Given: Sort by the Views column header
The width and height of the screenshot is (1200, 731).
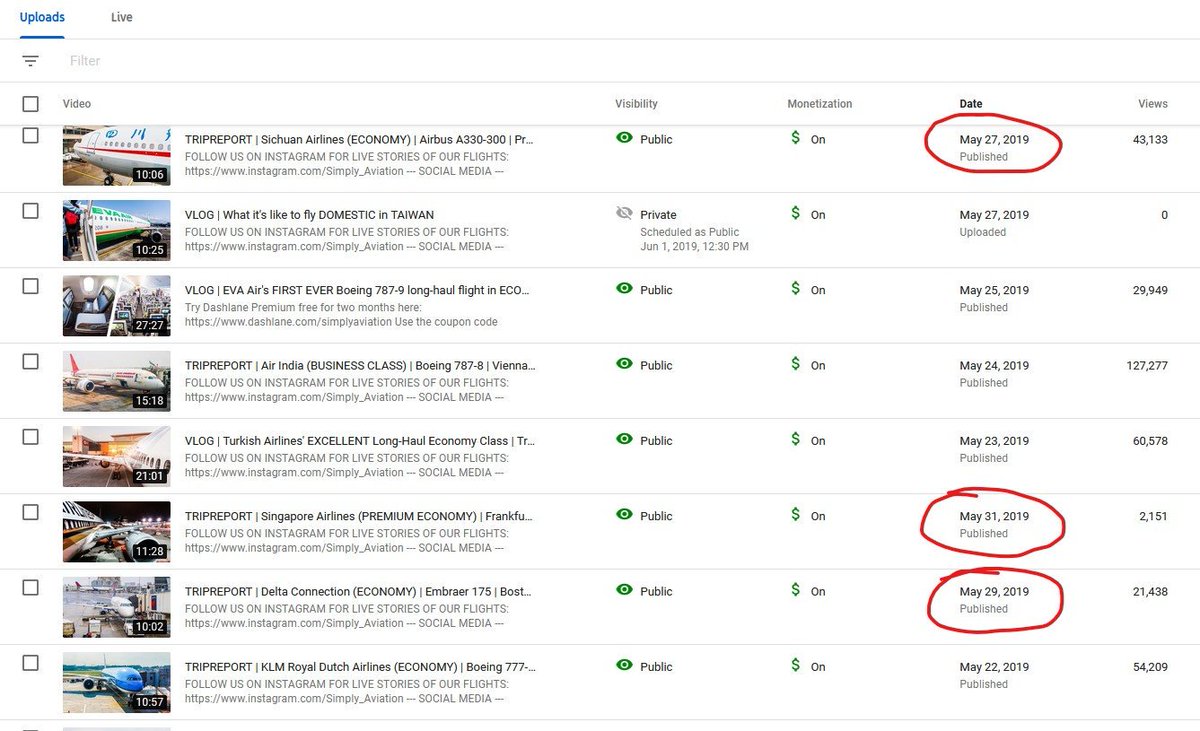Looking at the screenshot, I should (1153, 104).
